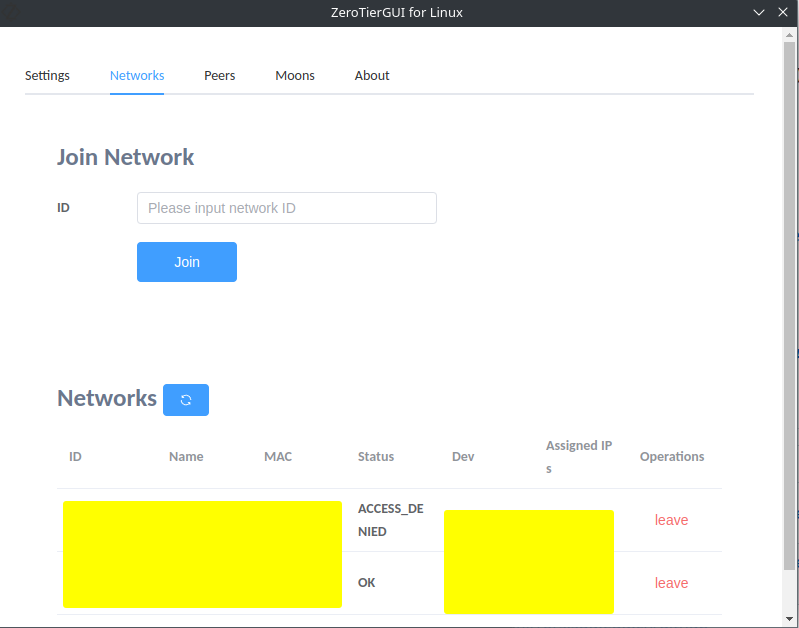Click the MAC column header
This screenshot has height=628, width=799.
(278, 456)
